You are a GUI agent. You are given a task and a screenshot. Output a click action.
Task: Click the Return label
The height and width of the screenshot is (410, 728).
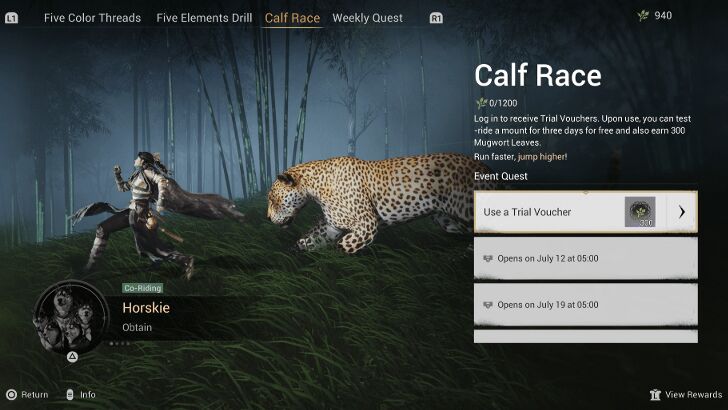pos(35,395)
